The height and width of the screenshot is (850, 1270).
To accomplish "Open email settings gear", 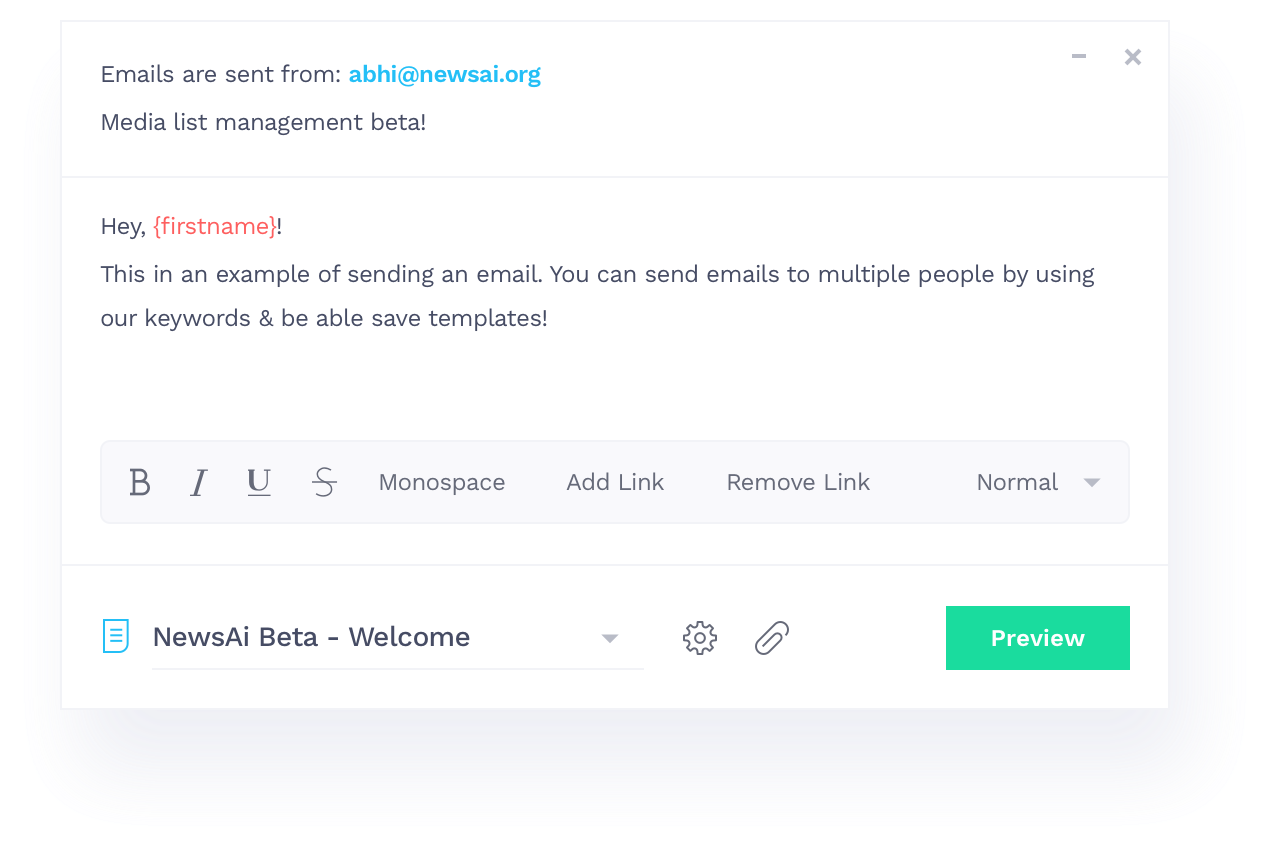I will (x=700, y=638).
